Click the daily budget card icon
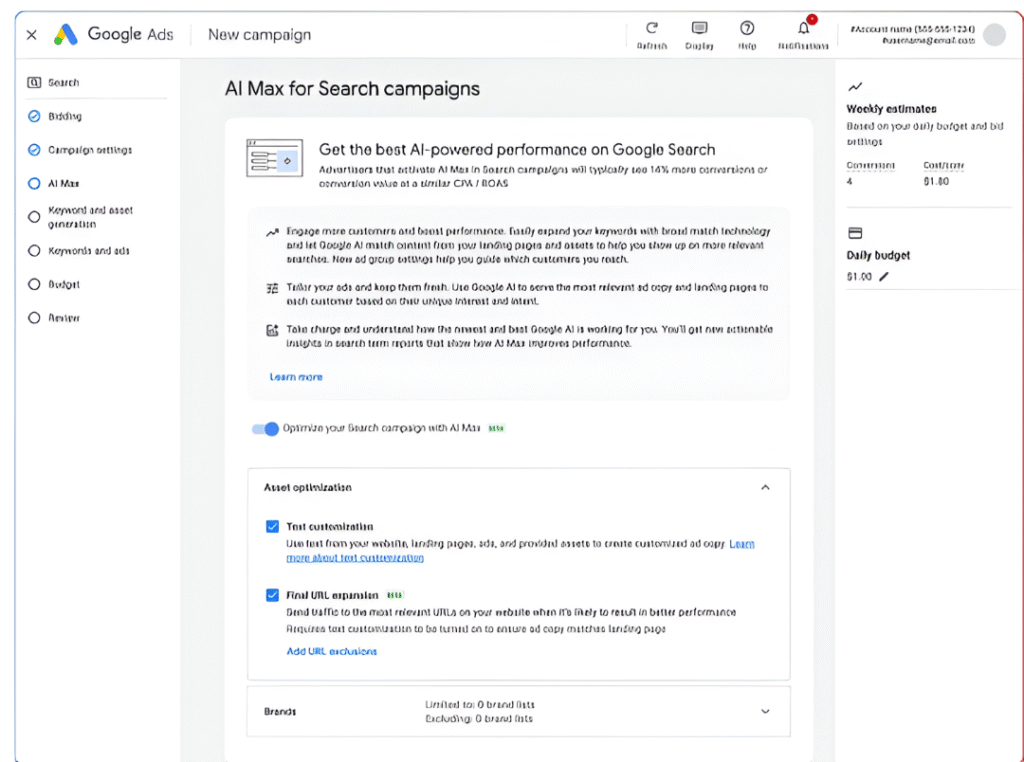The image size is (1024, 762). 855,233
